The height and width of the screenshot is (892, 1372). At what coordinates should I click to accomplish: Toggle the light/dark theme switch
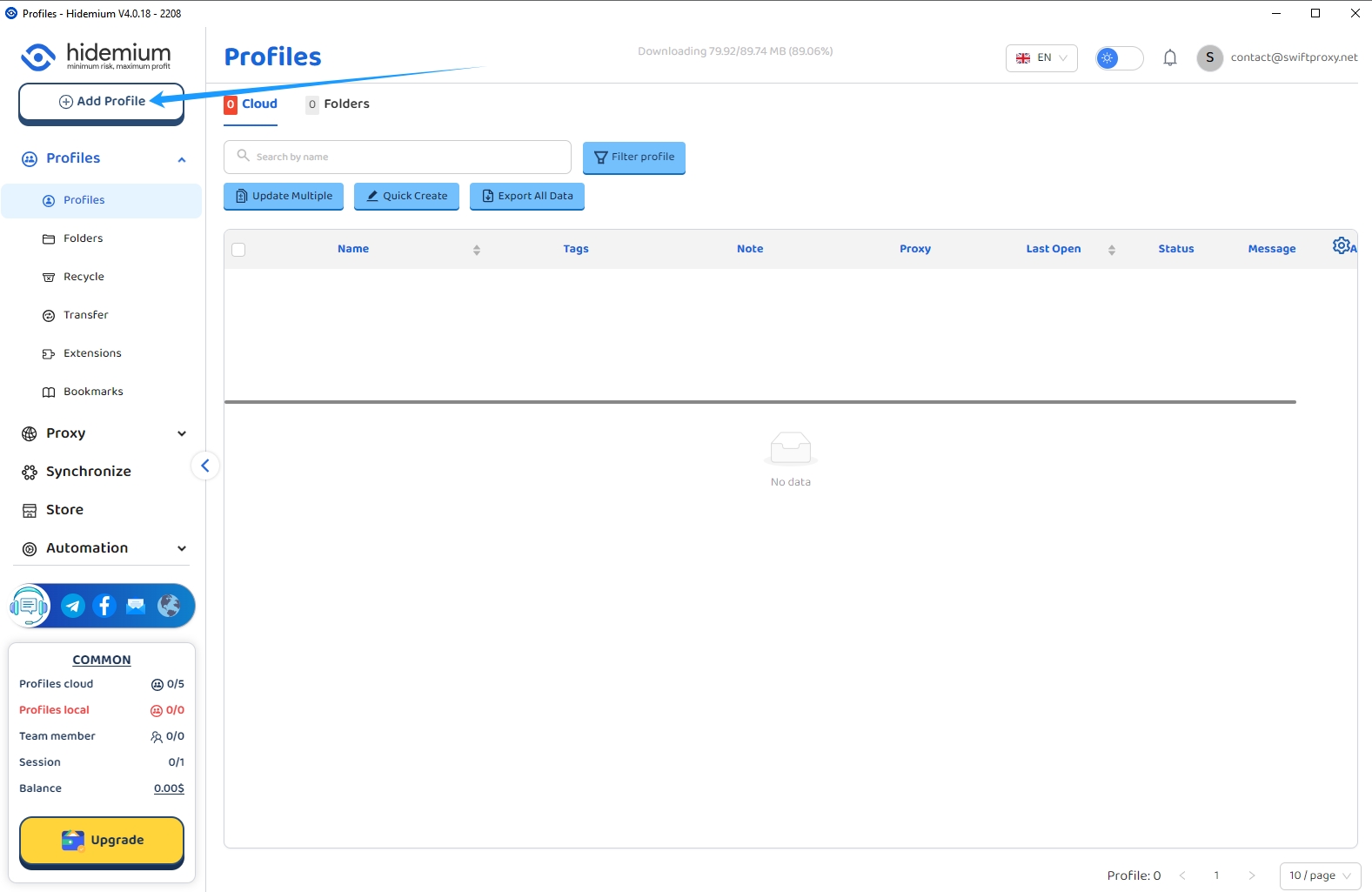click(x=1119, y=58)
